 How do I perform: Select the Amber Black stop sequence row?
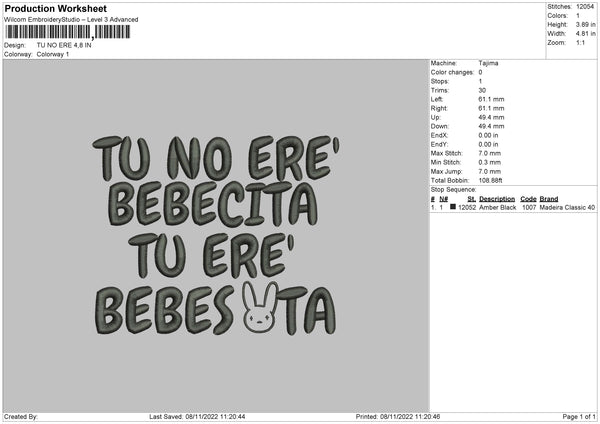(x=512, y=208)
